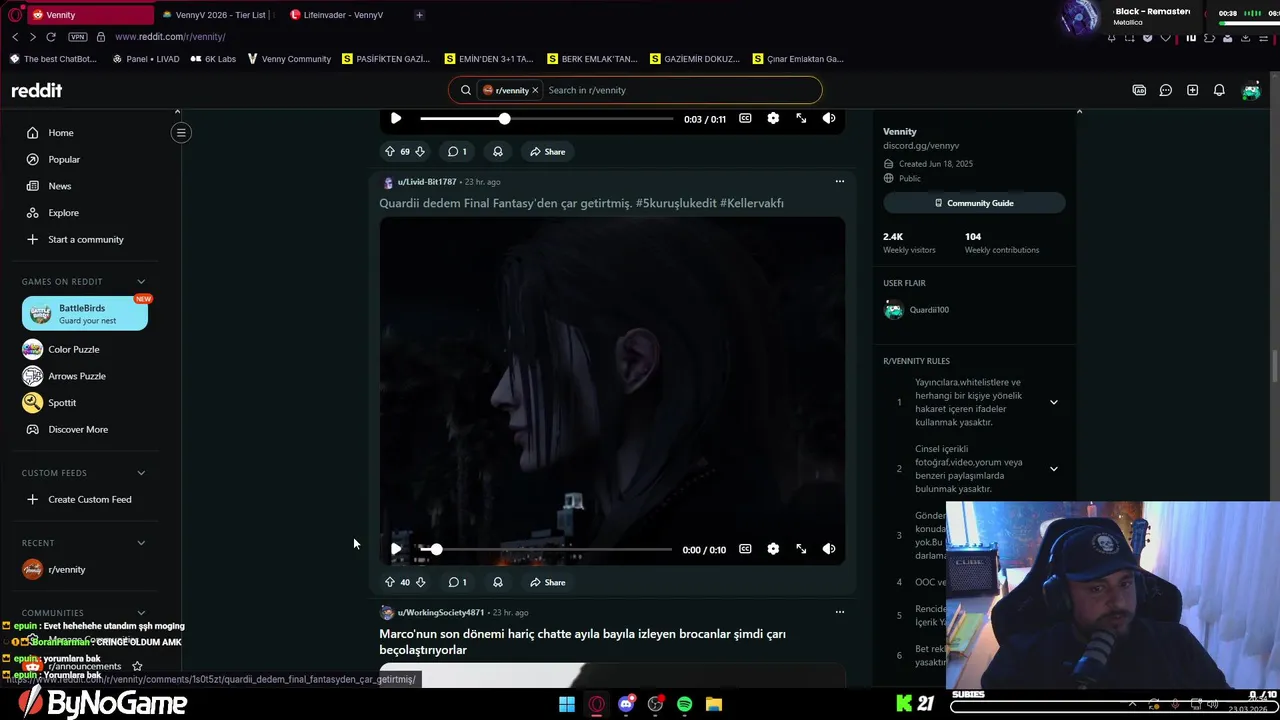Viewport: 1280px width, 720px height.
Task: Mute the top video at 0:03
Action: pos(829,118)
